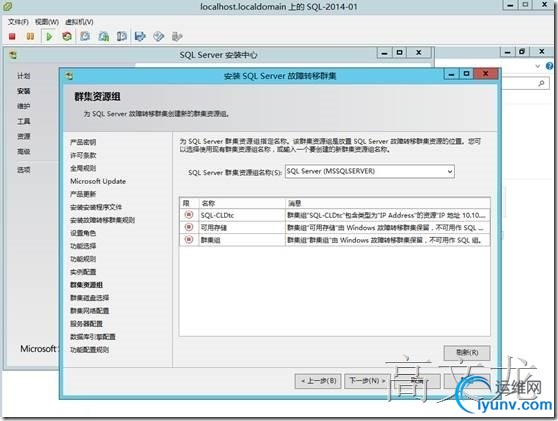Click the 群集磁盘选择 wizard step
This screenshot has height=421, width=558.
[89, 298]
